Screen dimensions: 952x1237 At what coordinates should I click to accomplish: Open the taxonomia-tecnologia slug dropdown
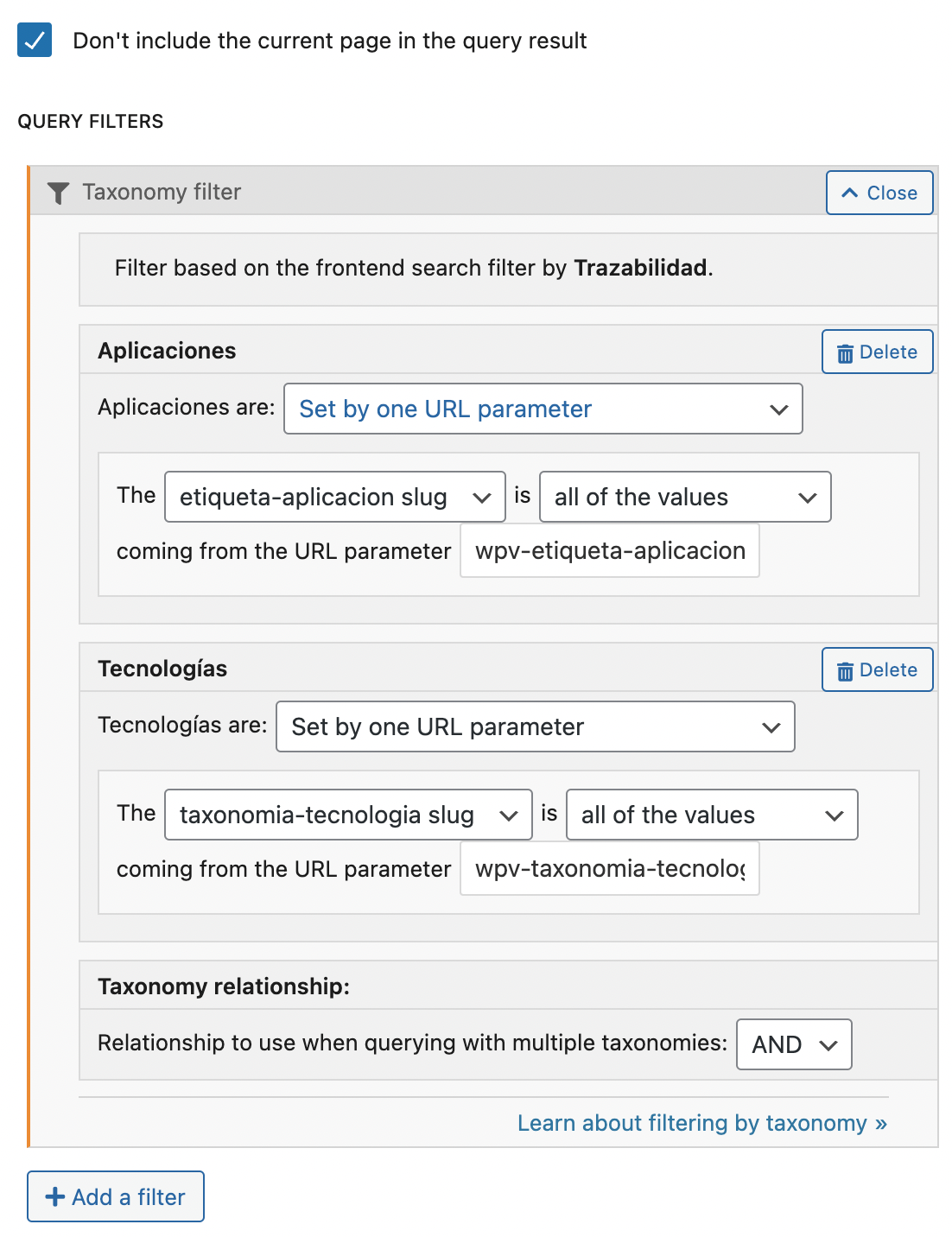[x=348, y=815]
